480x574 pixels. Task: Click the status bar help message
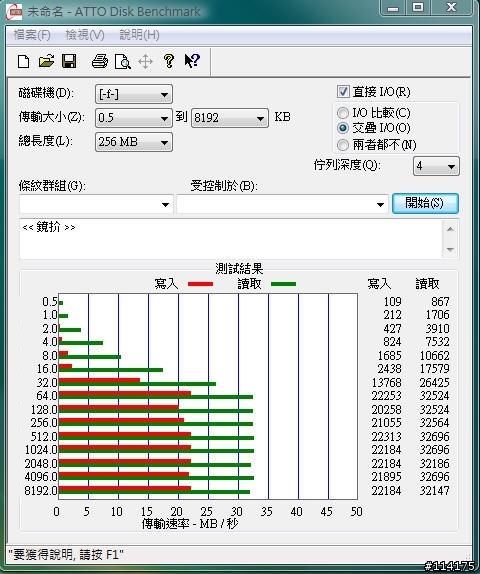tap(66, 555)
